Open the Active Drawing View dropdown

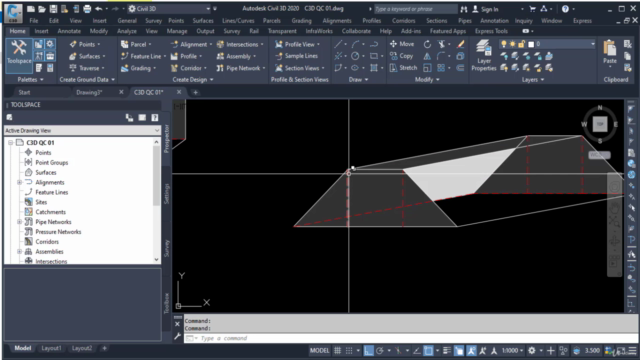click(x=82, y=130)
